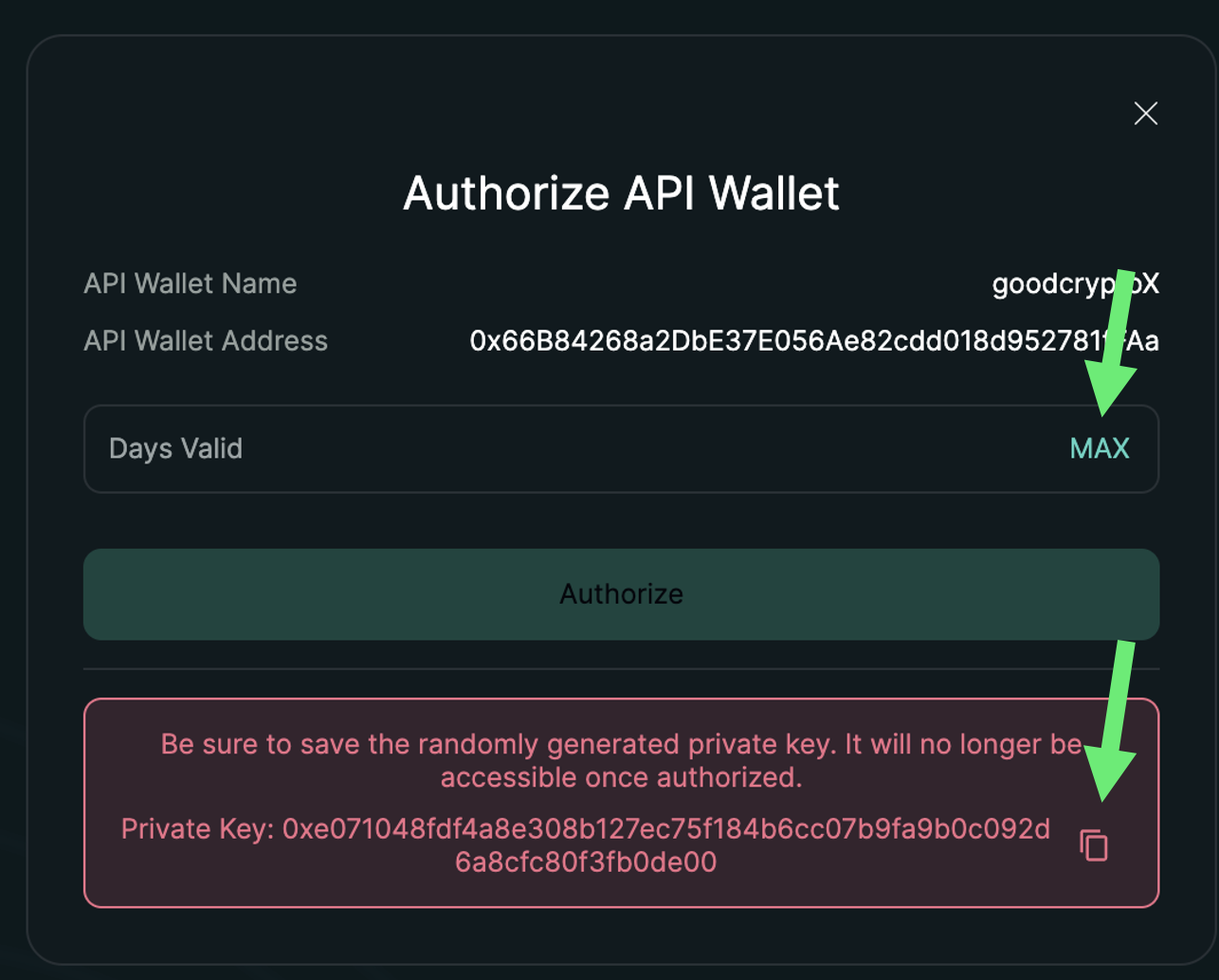Viewport: 1219px width, 980px height.
Task: Click the divider line below Authorize
Action: pos(621,669)
